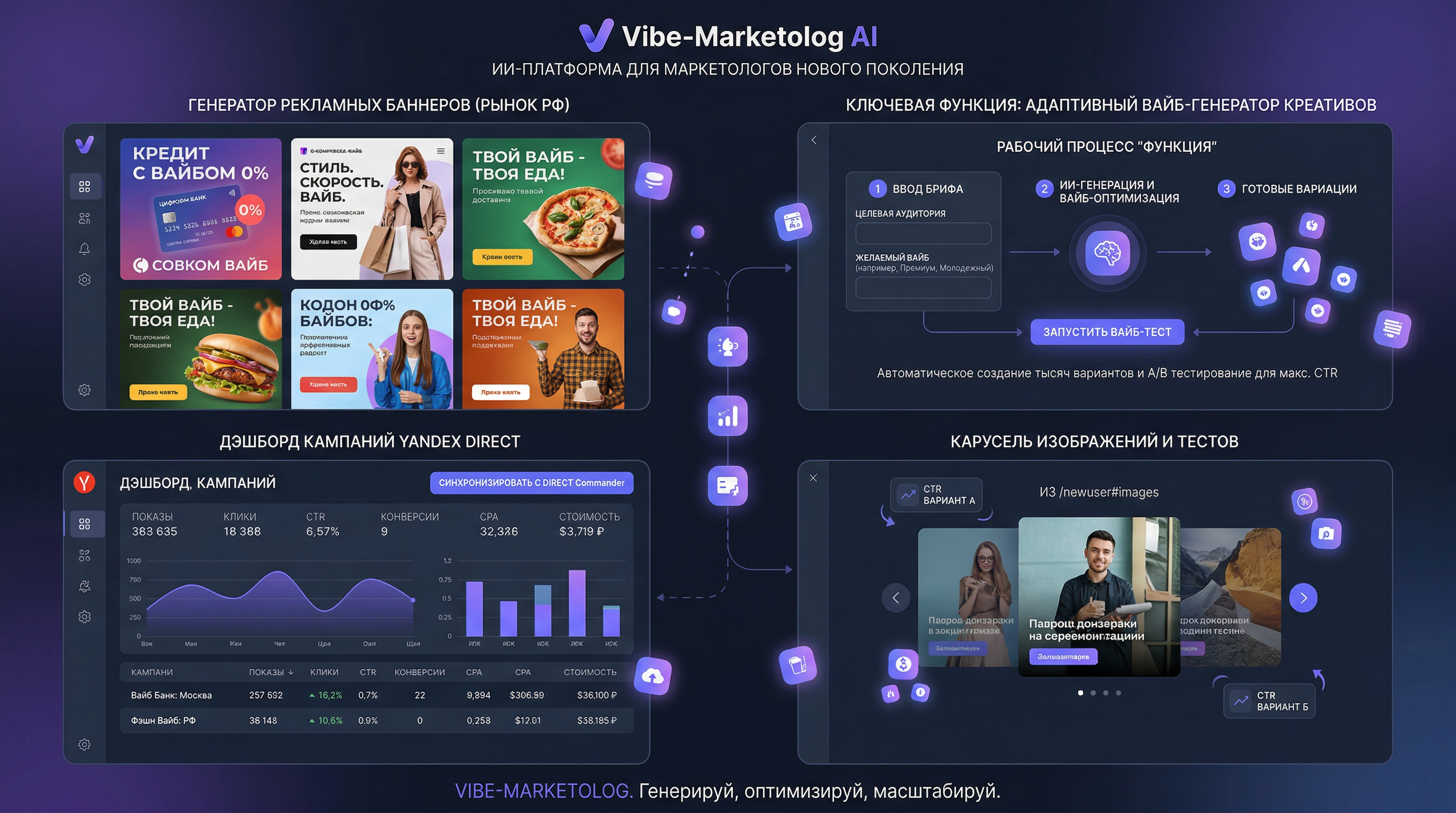
Task: Click into ЦЕЛЕВАЯ АУДИТОРИЯ input field
Action: (x=923, y=233)
